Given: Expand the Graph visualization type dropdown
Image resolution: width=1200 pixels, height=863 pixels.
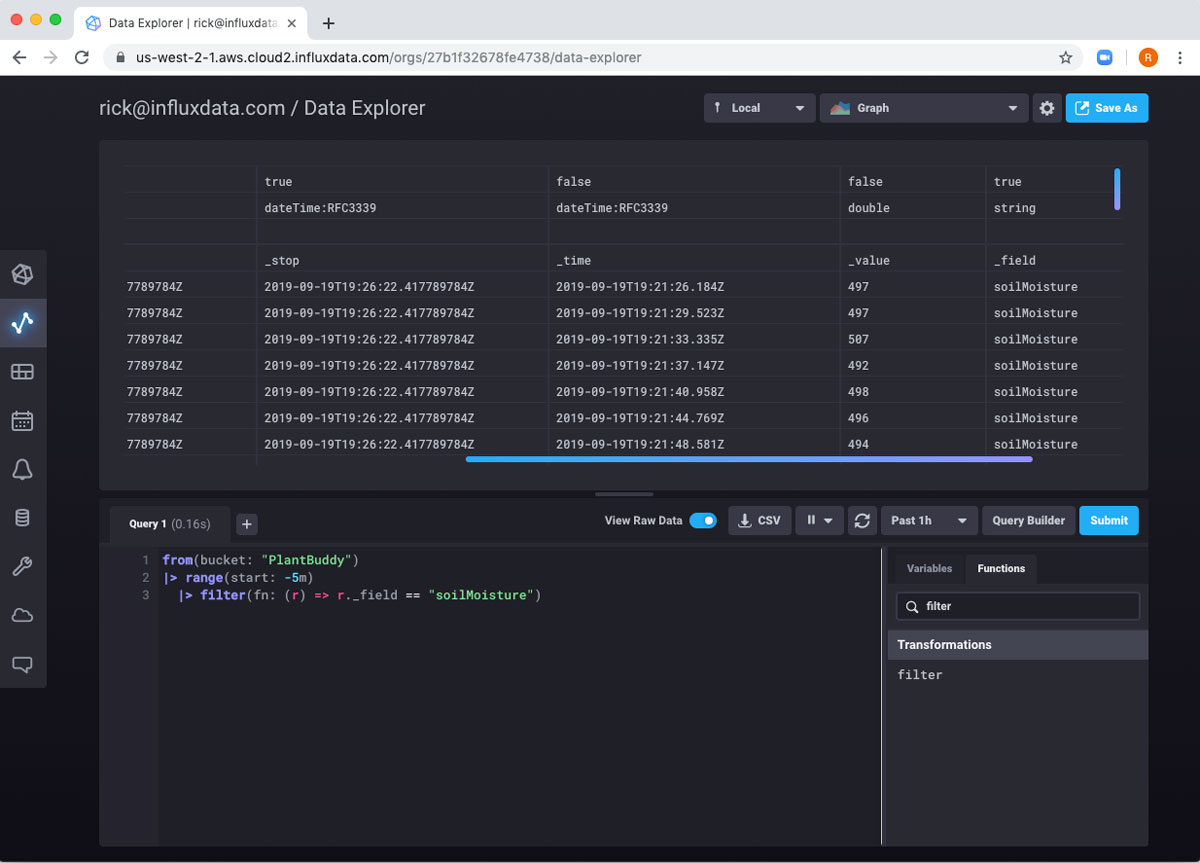Looking at the screenshot, I should coord(923,108).
